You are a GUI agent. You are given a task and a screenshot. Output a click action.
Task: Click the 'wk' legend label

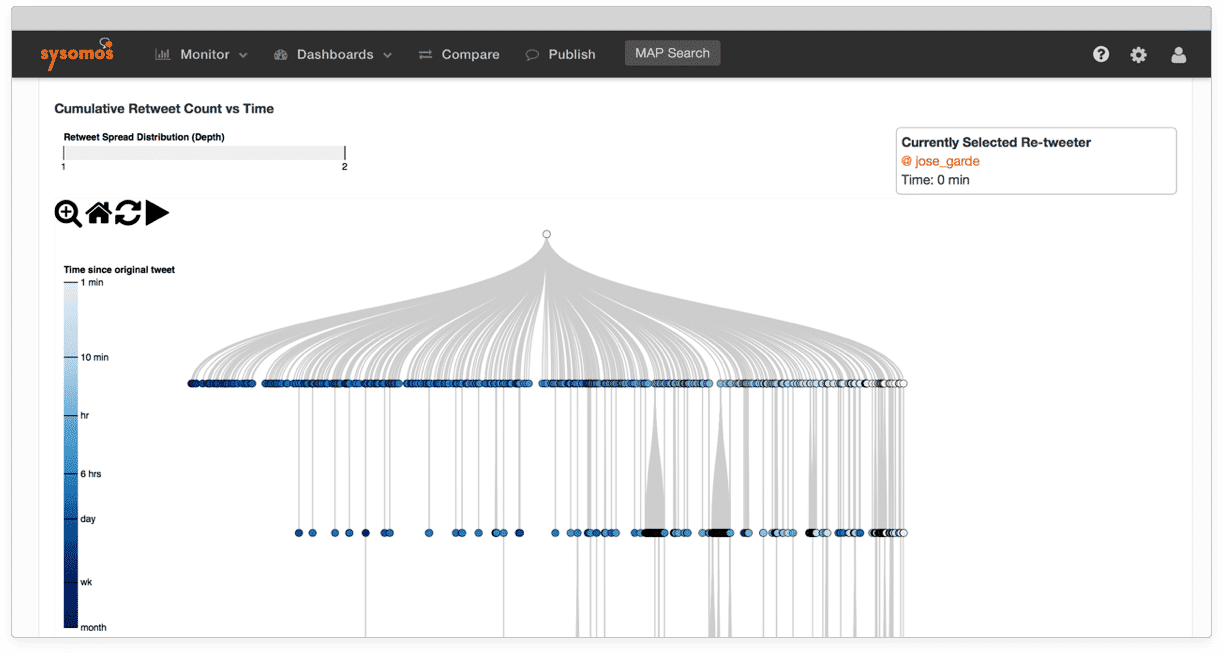pos(86,582)
